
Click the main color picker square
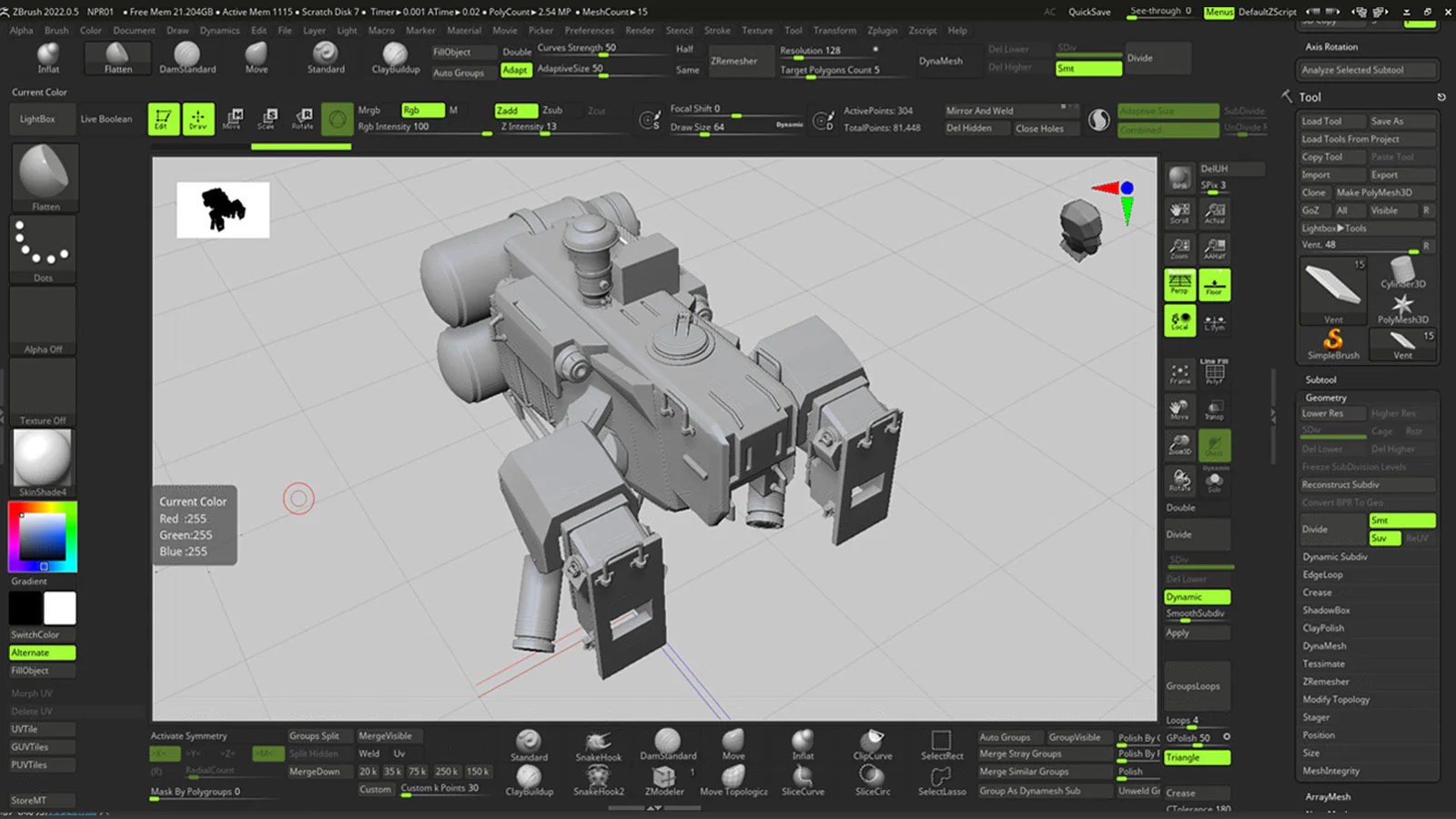tap(43, 537)
